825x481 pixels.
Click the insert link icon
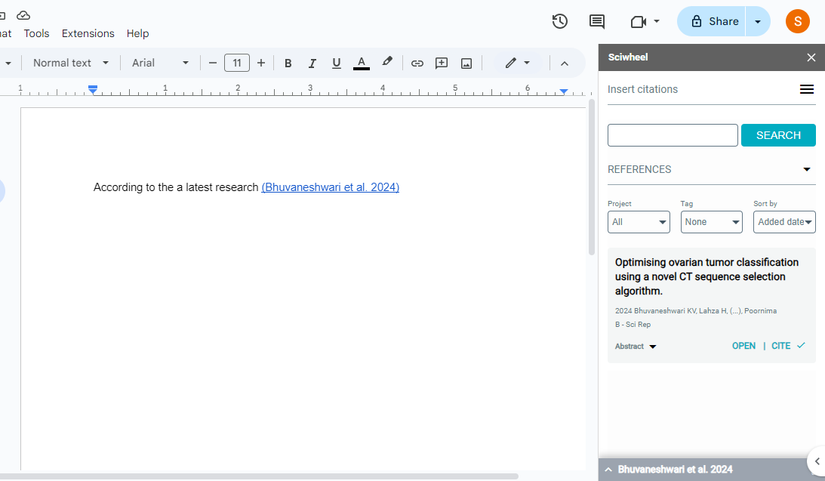click(417, 63)
